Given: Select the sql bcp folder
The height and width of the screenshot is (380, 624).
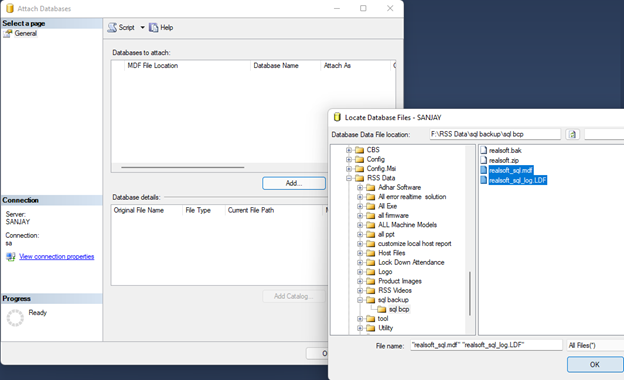Looking at the screenshot, I should [399, 309].
